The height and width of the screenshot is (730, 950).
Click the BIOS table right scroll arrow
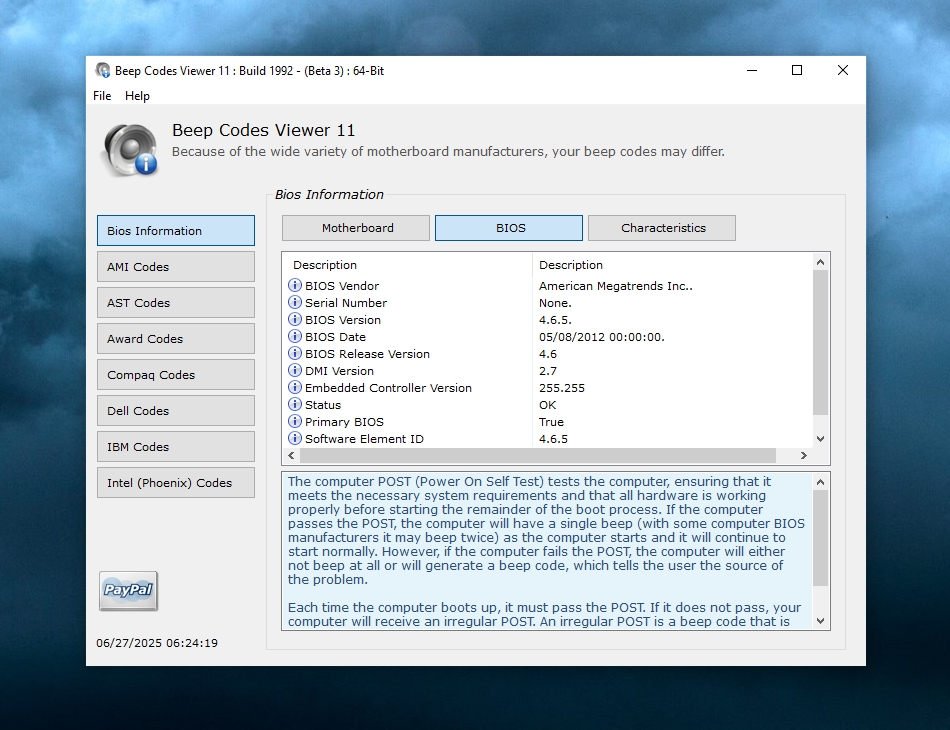coord(804,456)
